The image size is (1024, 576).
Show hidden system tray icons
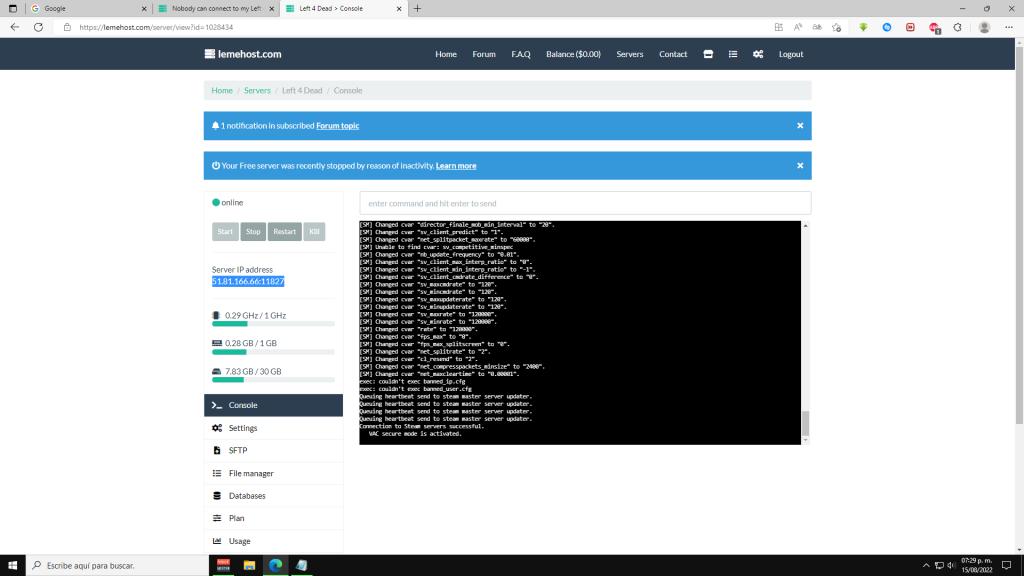point(925,566)
